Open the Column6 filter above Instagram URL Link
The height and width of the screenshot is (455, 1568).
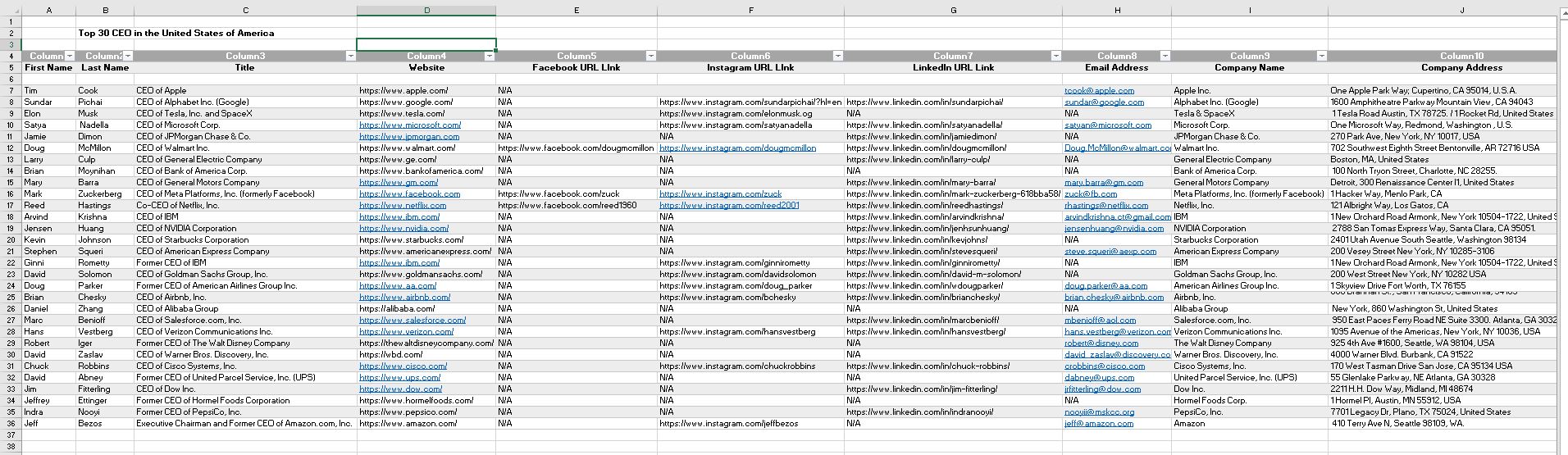click(838, 56)
